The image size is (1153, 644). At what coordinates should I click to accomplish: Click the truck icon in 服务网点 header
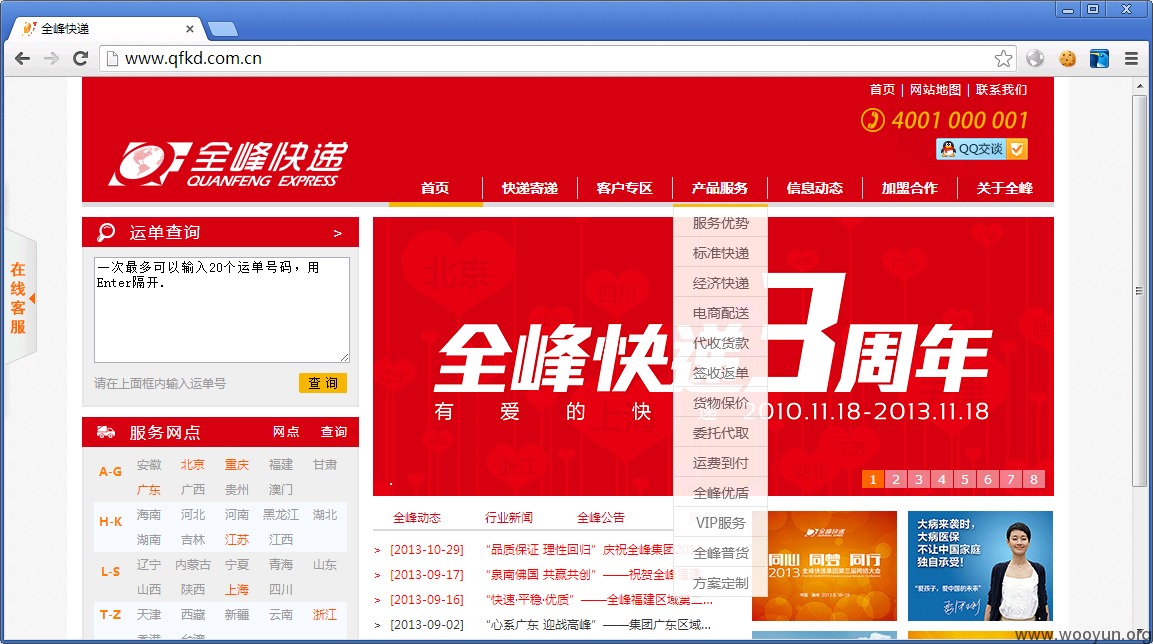click(x=106, y=432)
